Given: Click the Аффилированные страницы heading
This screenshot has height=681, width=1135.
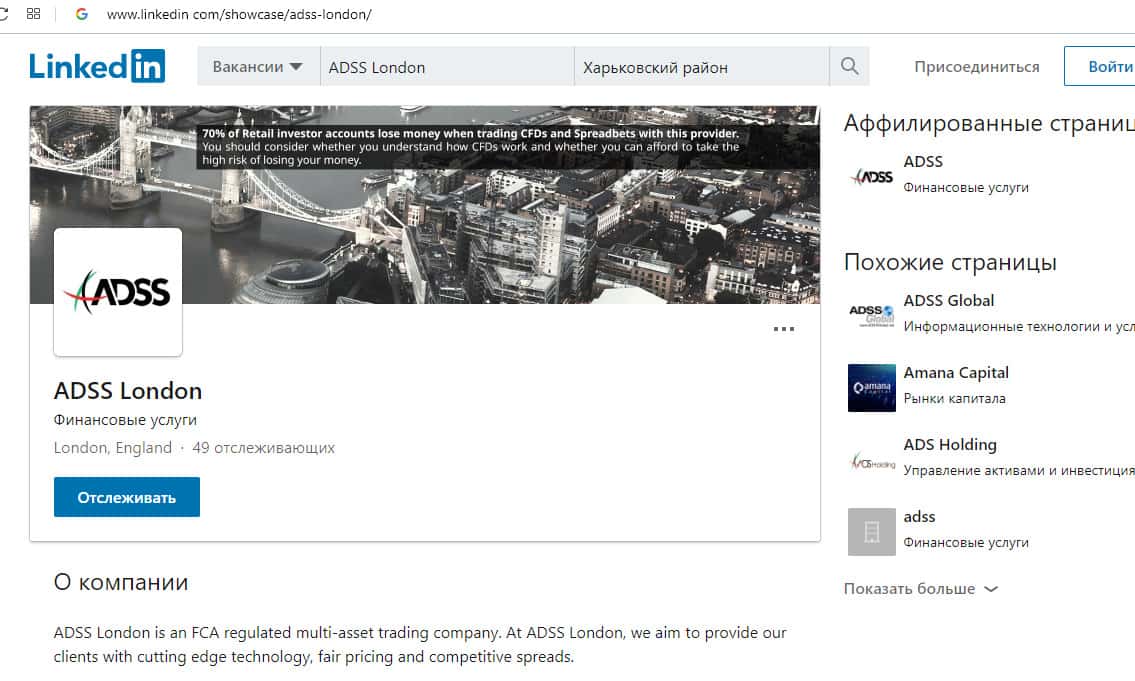Looking at the screenshot, I should click(990, 123).
